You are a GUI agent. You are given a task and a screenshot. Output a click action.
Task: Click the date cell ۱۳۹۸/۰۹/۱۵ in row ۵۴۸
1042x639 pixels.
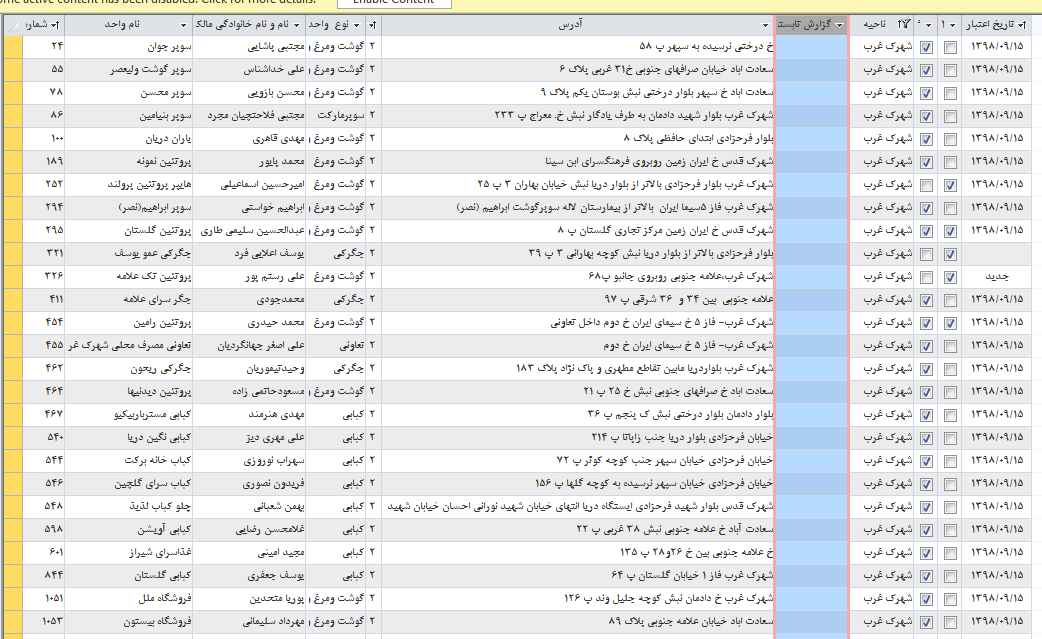tap(996, 507)
